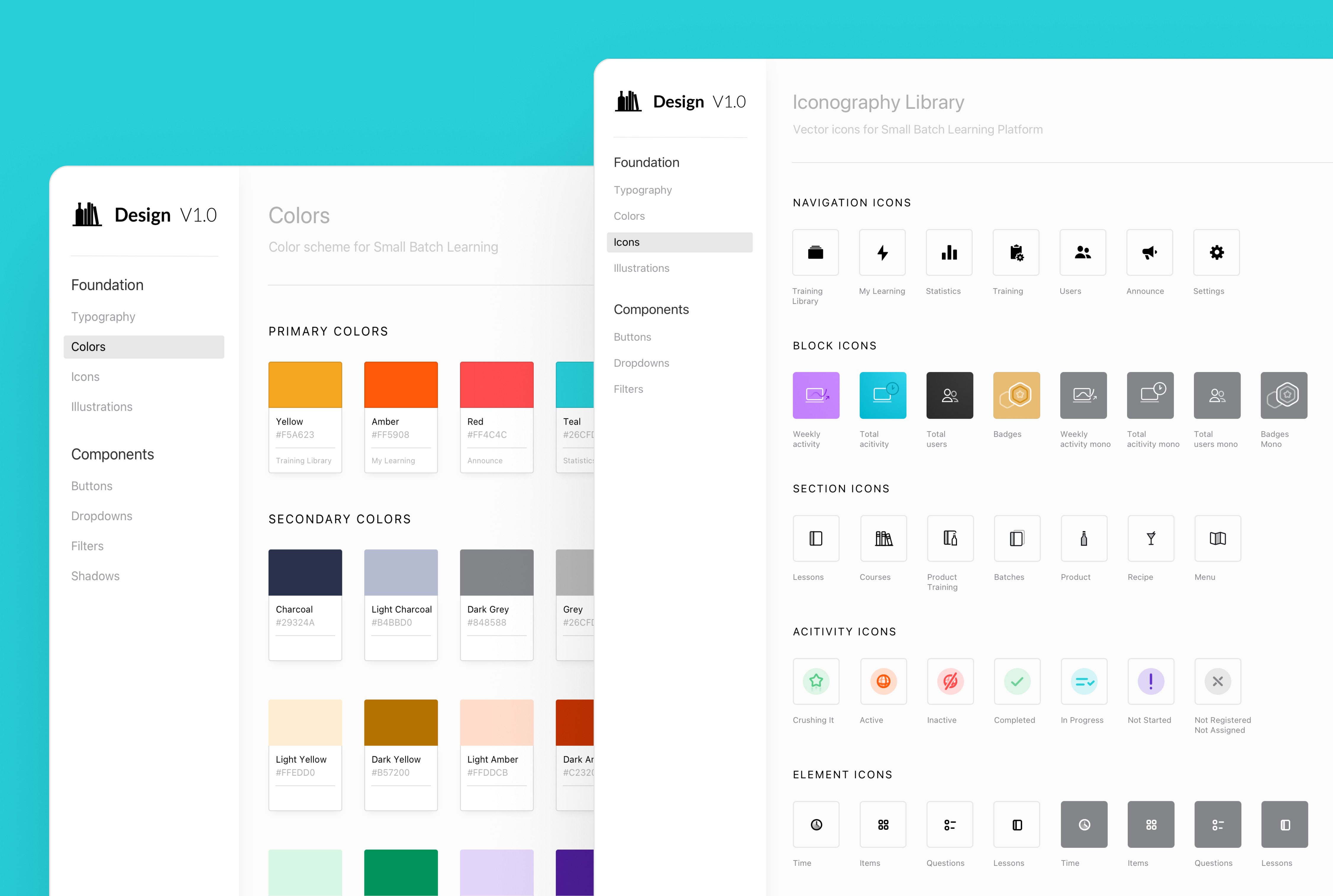Click the dark Total users block icon
The width and height of the screenshot is (1333, 896).
(949, 395)
